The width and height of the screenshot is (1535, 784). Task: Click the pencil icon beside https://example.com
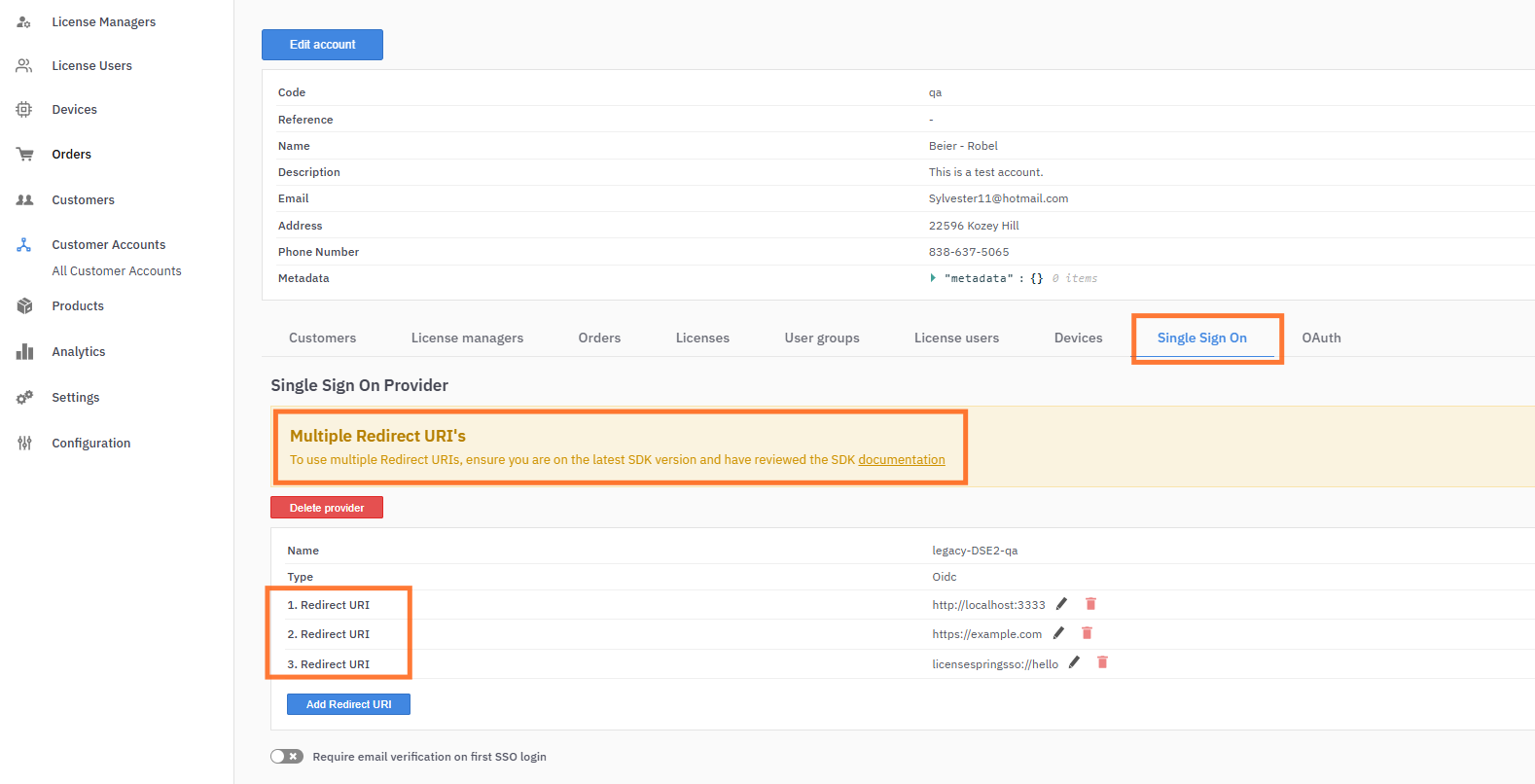(x=1058, y=633)
